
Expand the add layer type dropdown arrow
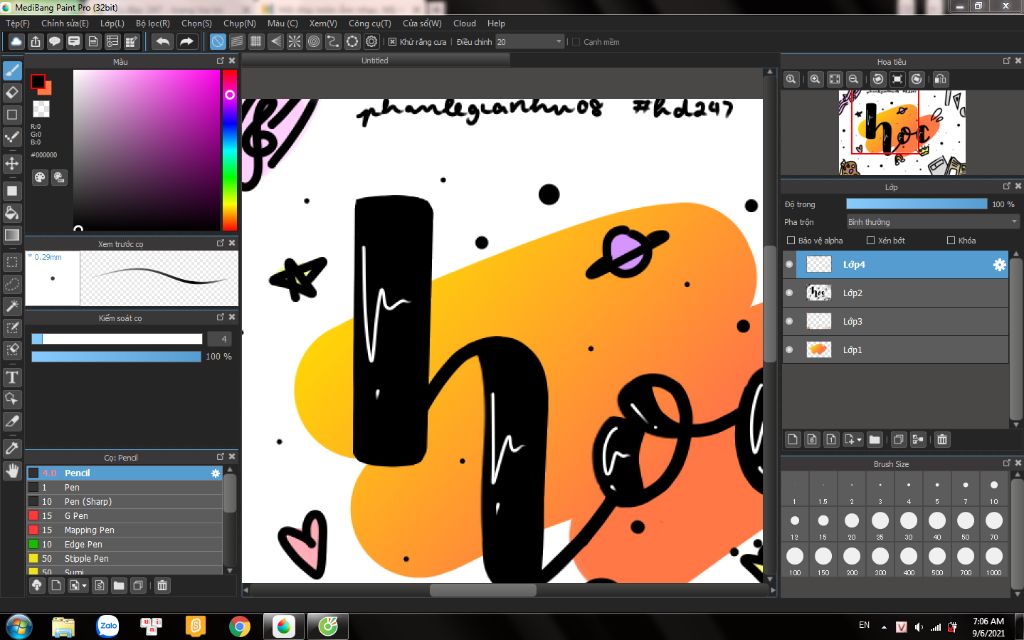[x=859, y=440]
